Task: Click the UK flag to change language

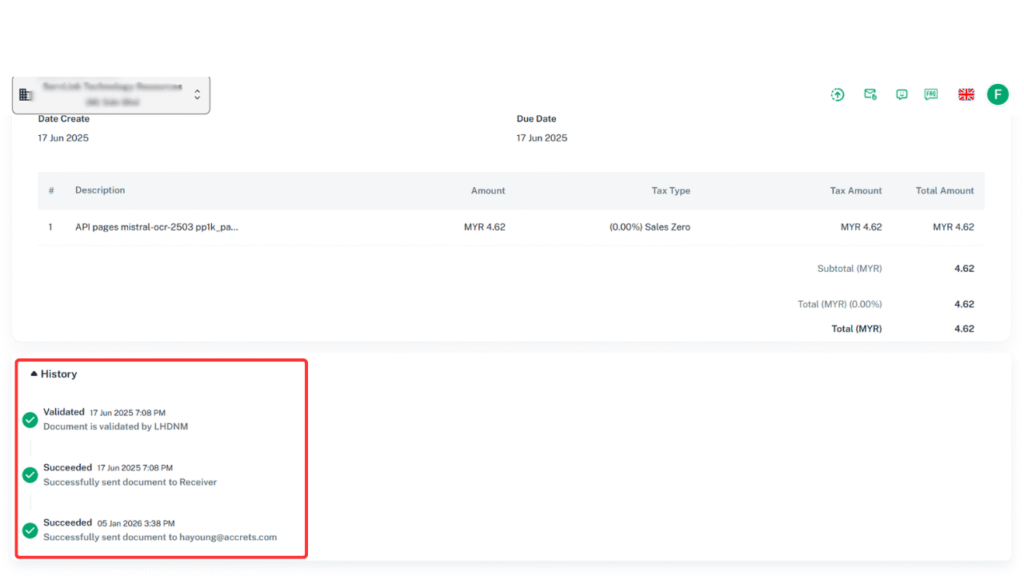Action: click(x=965, y=94)
